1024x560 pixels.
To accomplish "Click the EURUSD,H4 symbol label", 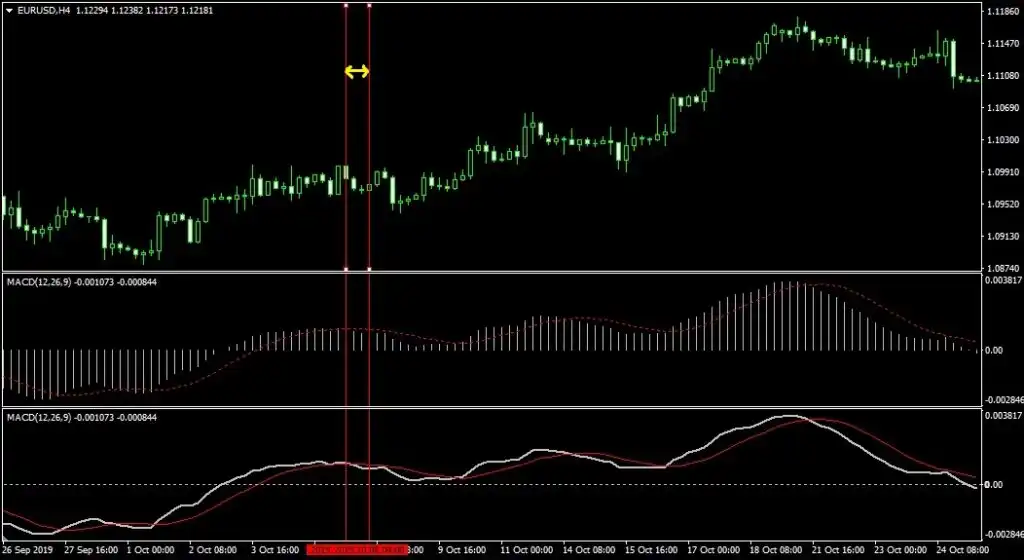I will 44,10.
